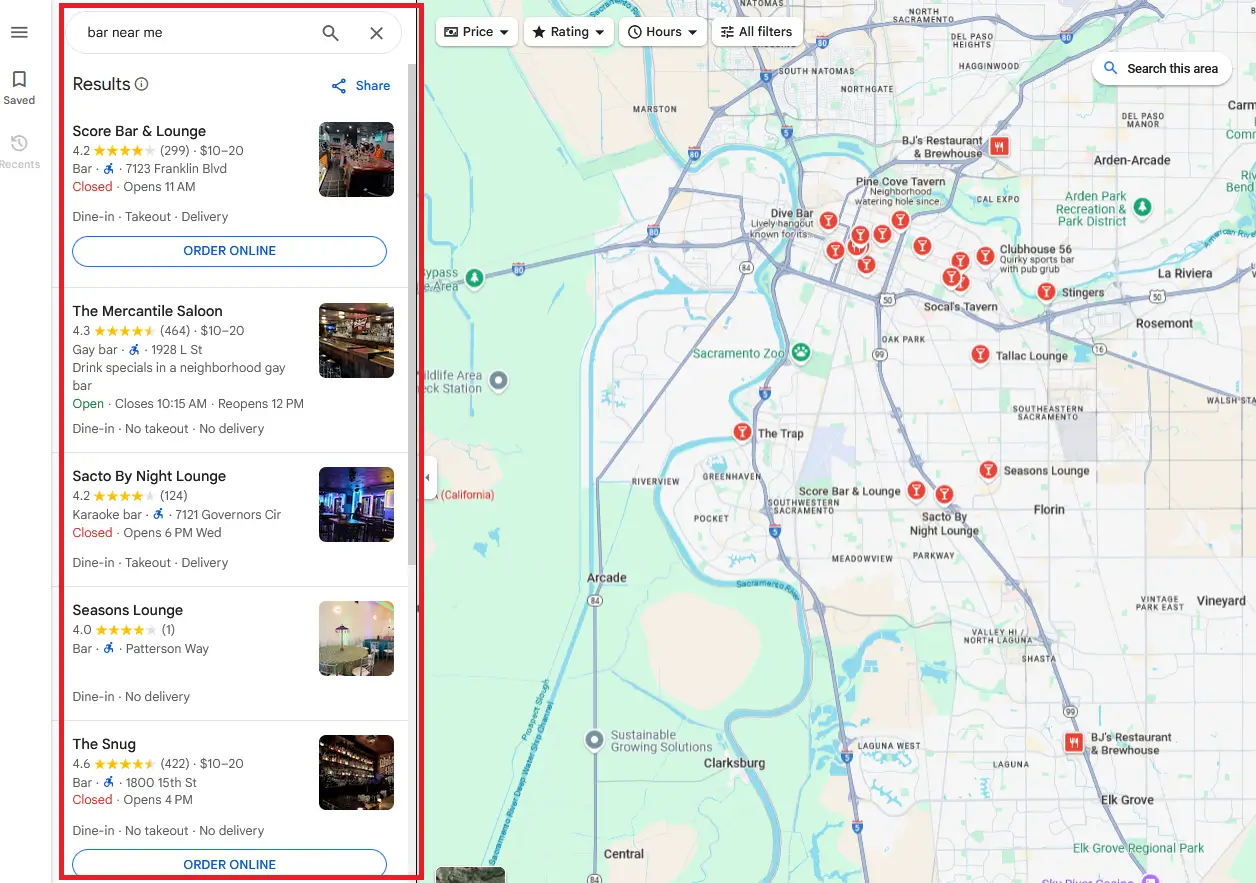Select the Seasons Lounge map pin
This screenshot has height=883, width=1256.
pyautogui.click(x=988, y=470)
